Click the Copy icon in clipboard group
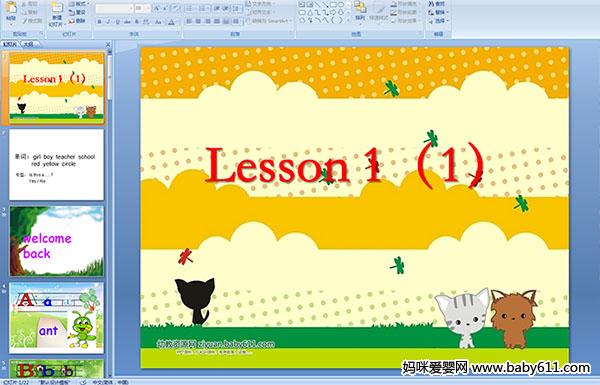600x385 pixels. coord(24,13)
